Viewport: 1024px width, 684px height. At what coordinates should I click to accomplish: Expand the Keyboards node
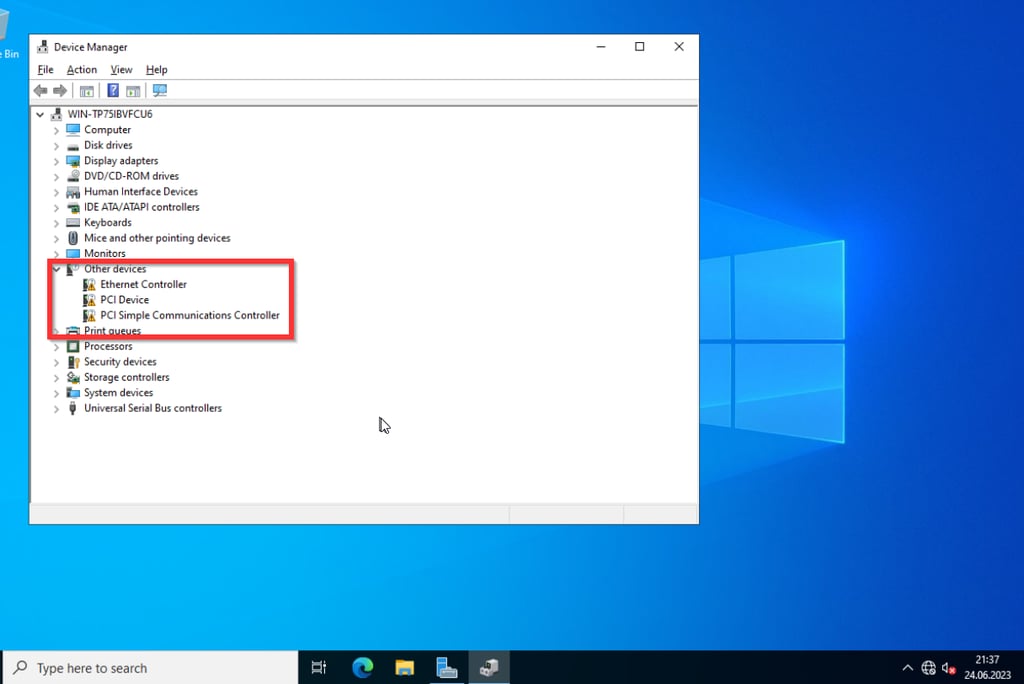[56, 223]
